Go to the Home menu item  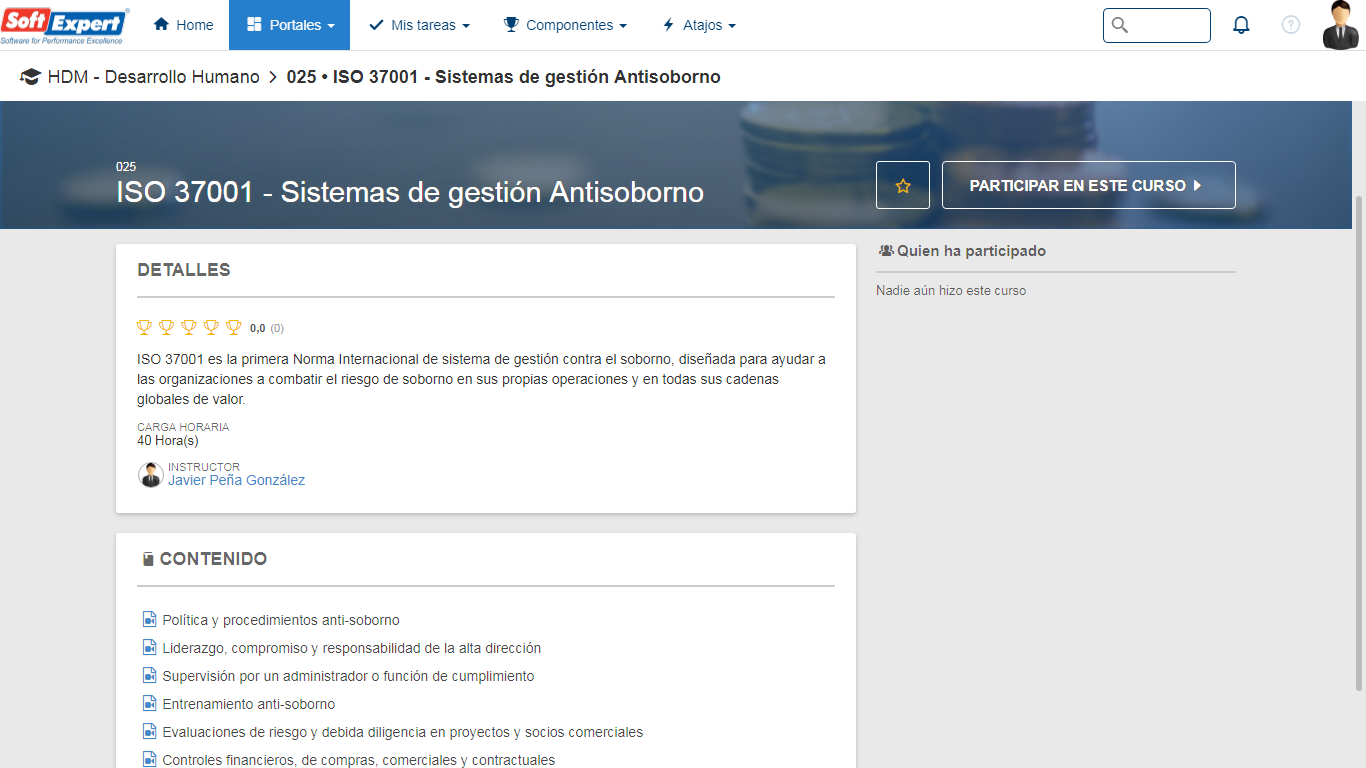(x=183, y=25)
